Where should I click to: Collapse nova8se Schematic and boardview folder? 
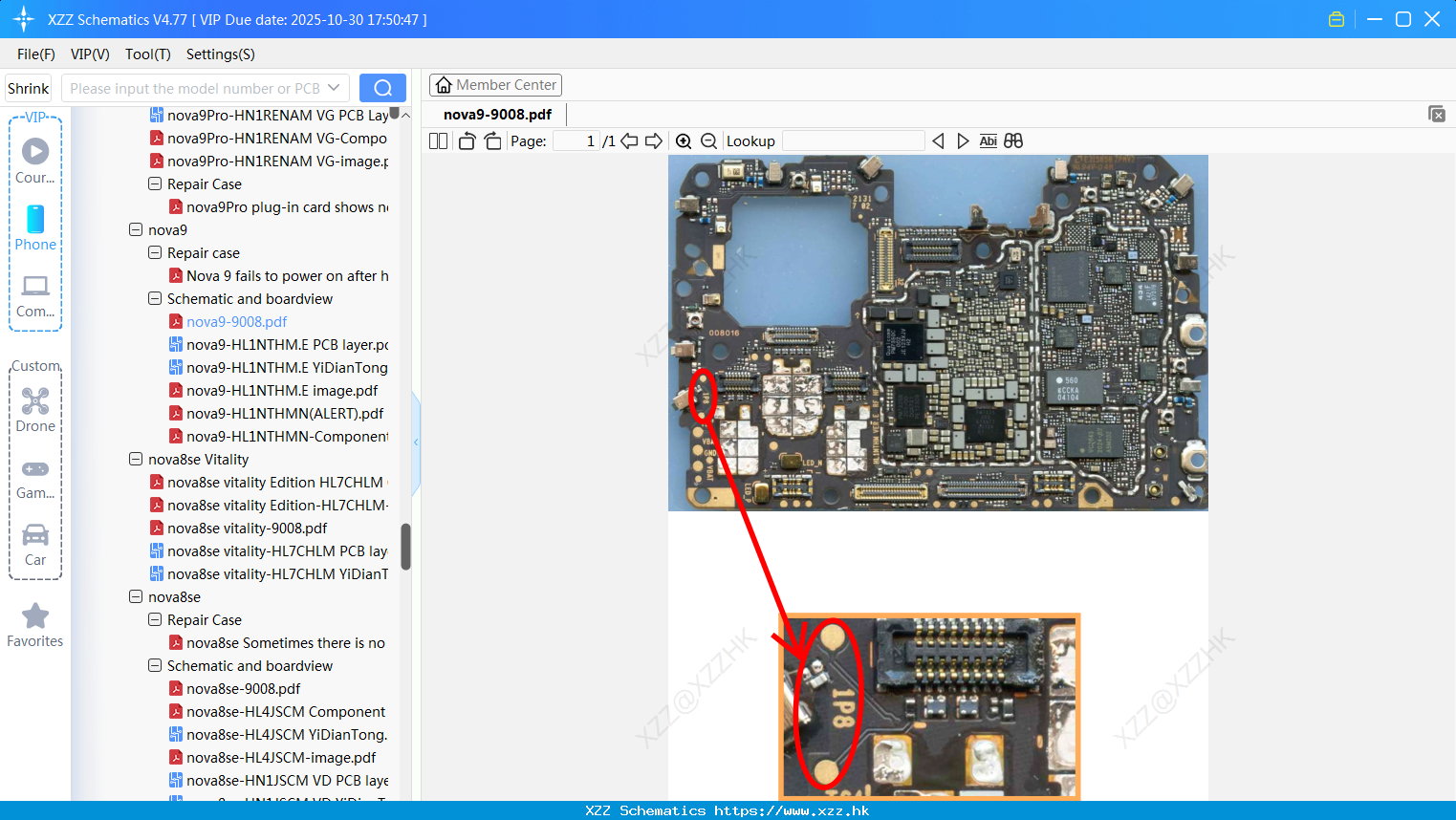tap(155, 665)
